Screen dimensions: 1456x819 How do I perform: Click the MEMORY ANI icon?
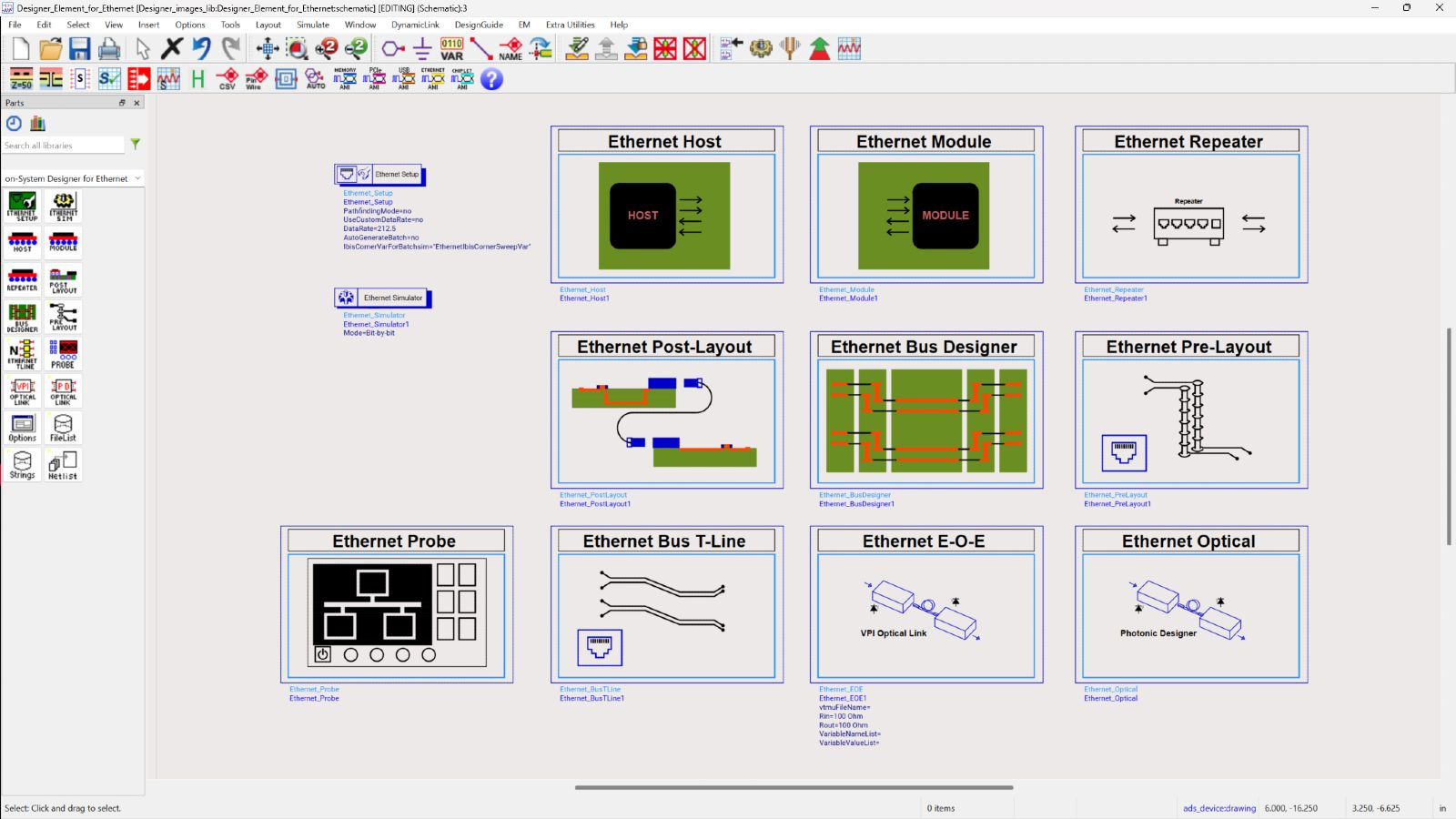coord(345,79)
